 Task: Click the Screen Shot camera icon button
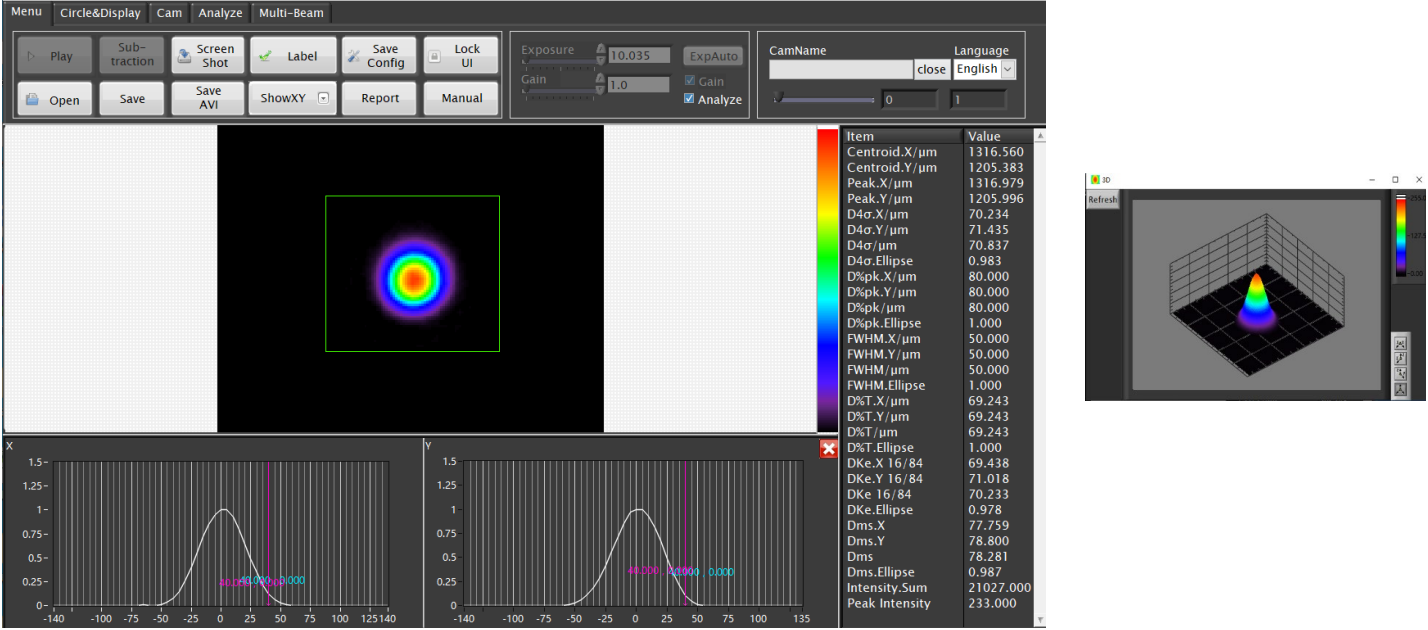click(x=206, y=56)
